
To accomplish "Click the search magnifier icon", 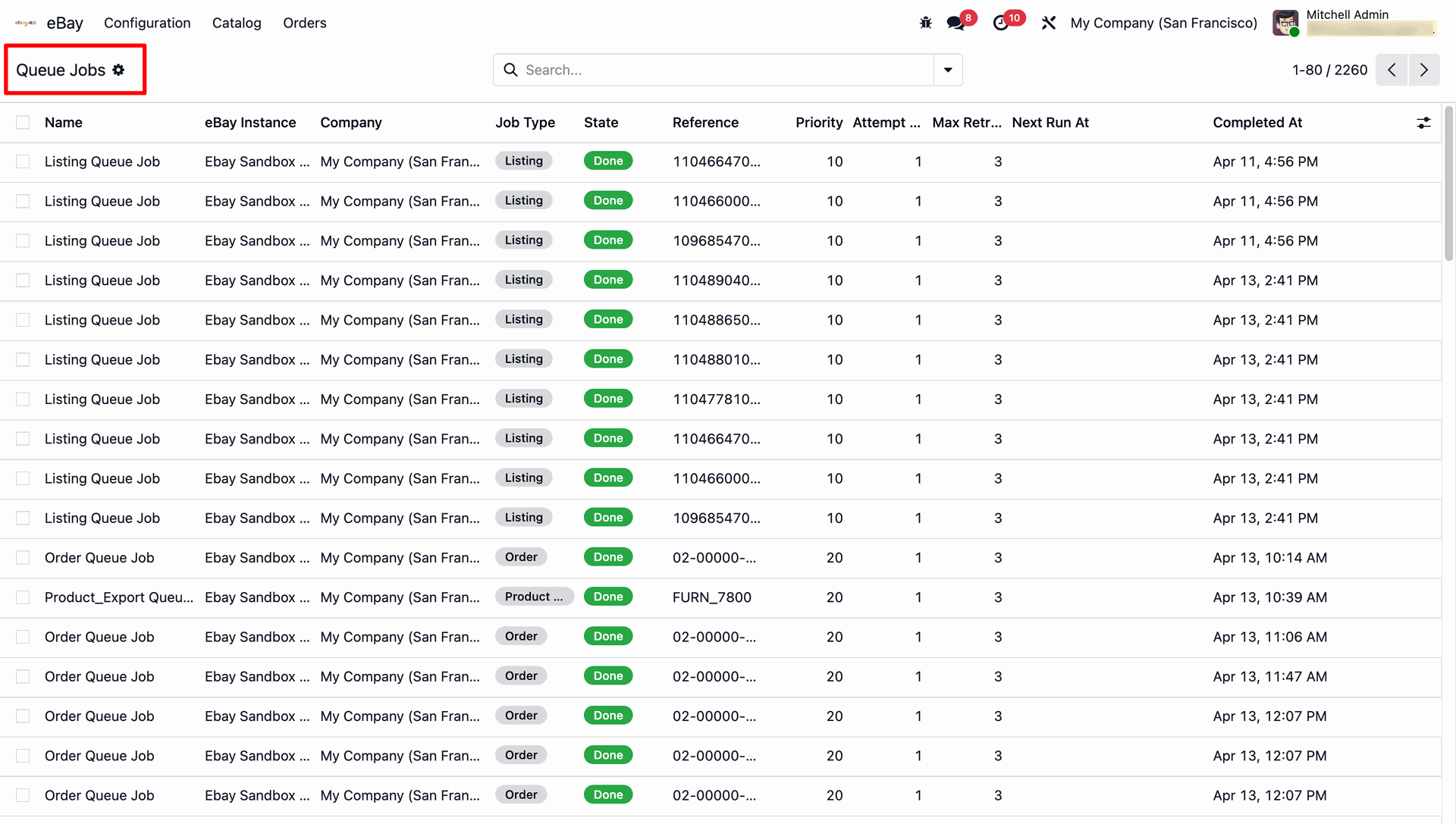I will pyautogui.click(x=511, y=70).
